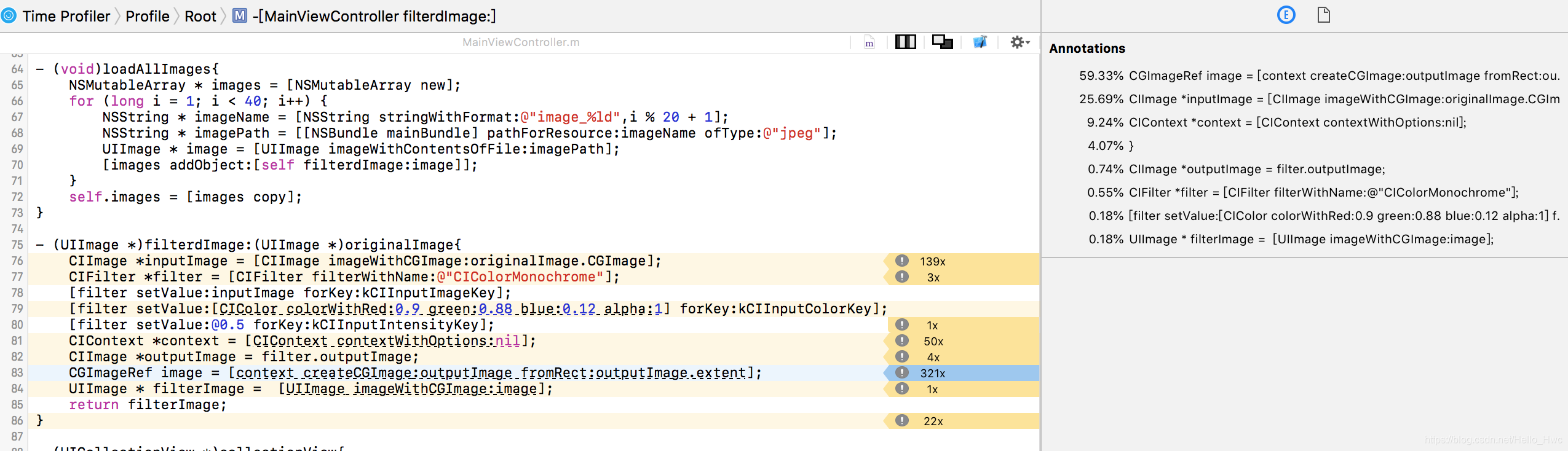Select filterdImage: method breadcrumb
Viewport: 1568px width, 451px height.
tap(374, 16)
